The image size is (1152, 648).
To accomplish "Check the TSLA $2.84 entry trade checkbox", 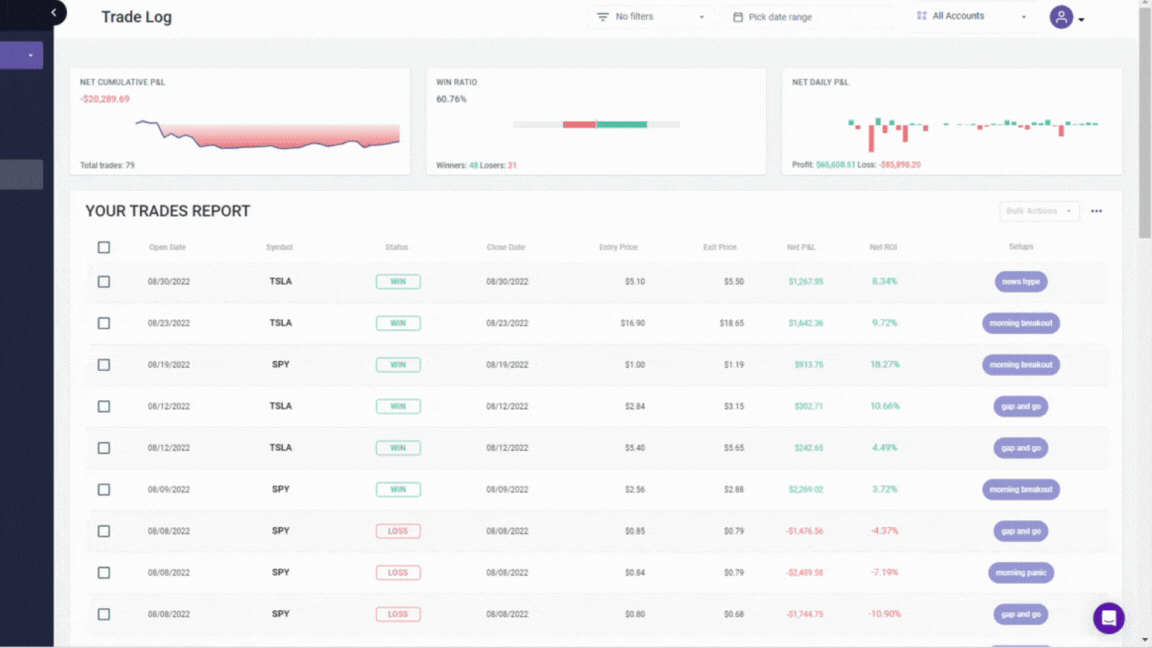I will pos(104,406).
